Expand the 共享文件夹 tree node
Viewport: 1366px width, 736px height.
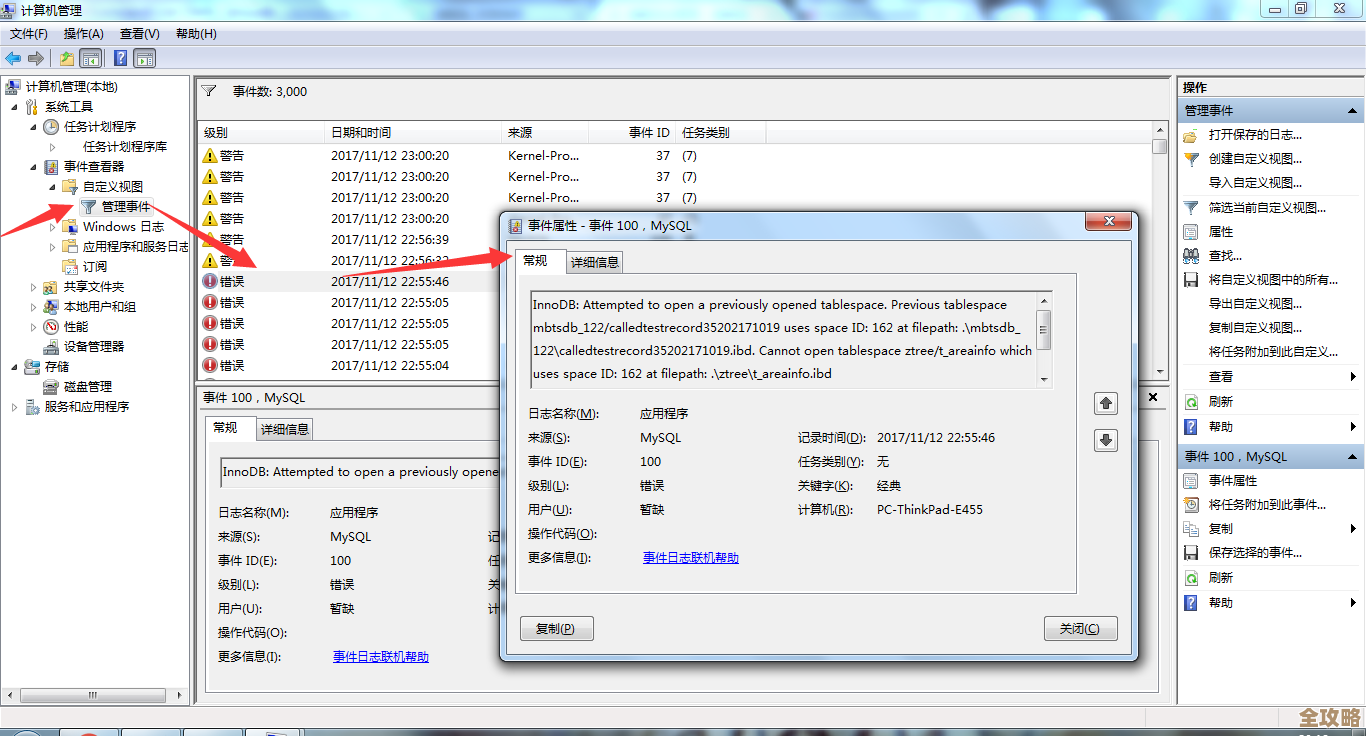click(x=31, y=285)
